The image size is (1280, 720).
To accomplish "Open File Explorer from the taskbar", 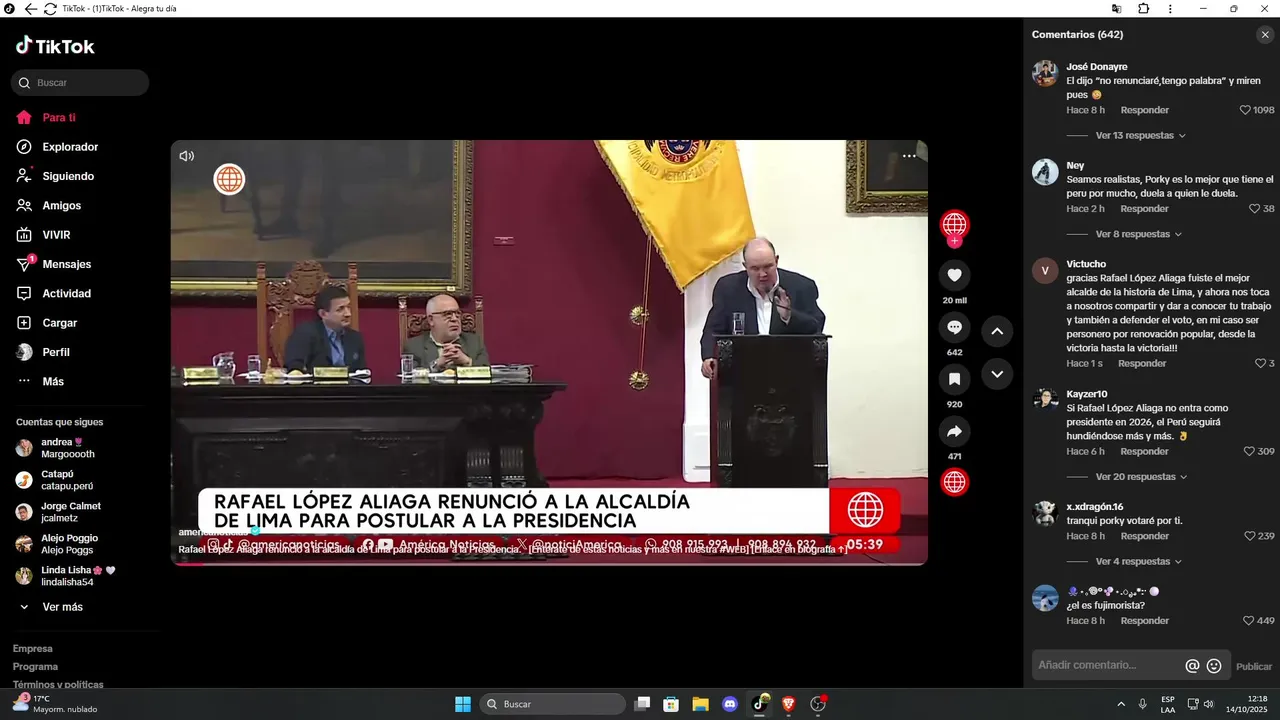I will tap(700, 704).
